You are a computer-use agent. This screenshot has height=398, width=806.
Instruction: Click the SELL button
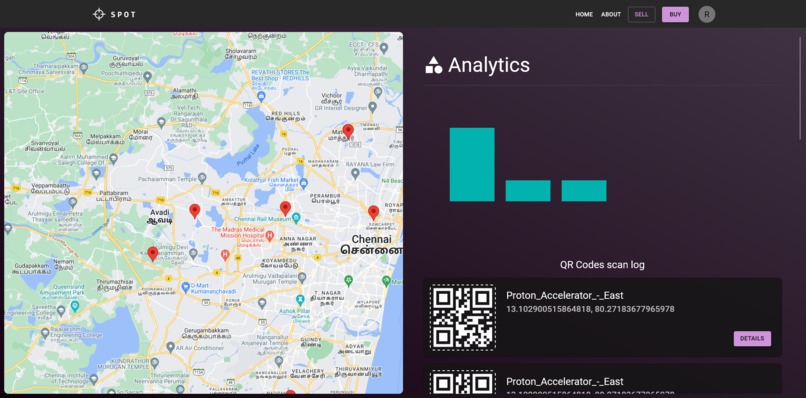pyautogui.click(x=642, y=14)
